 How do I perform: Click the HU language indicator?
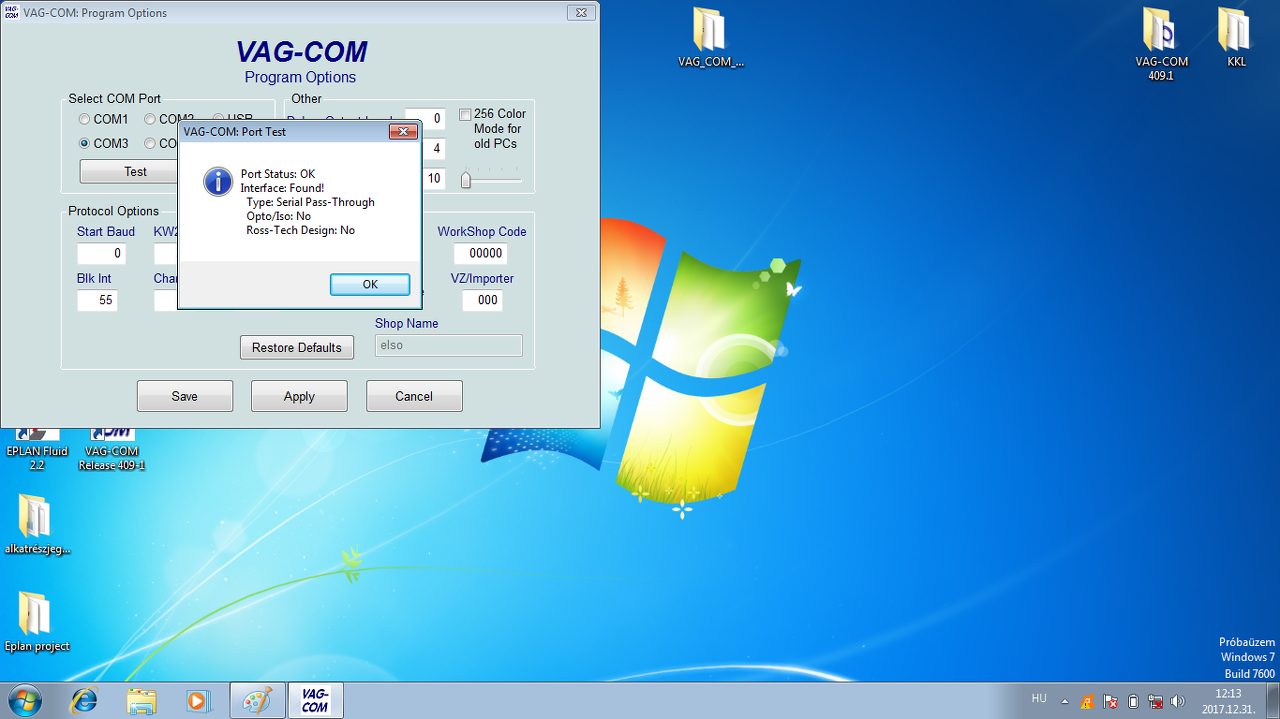coord(1039,698)
